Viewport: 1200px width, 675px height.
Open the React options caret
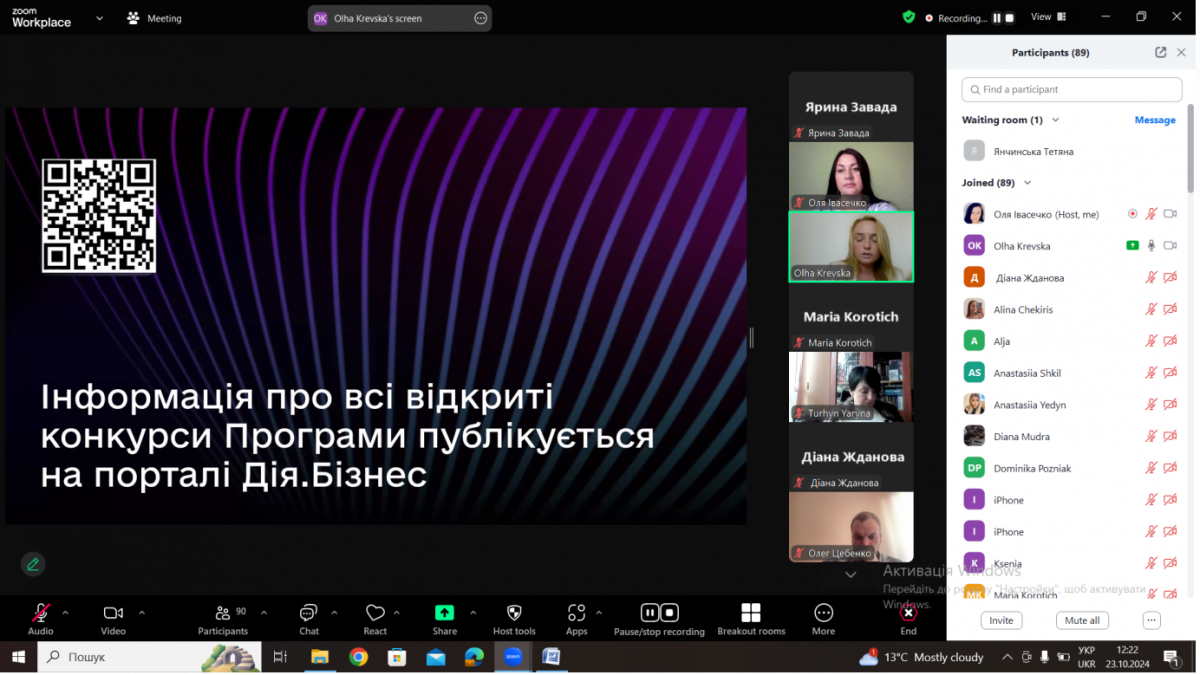tap(397, 612)
